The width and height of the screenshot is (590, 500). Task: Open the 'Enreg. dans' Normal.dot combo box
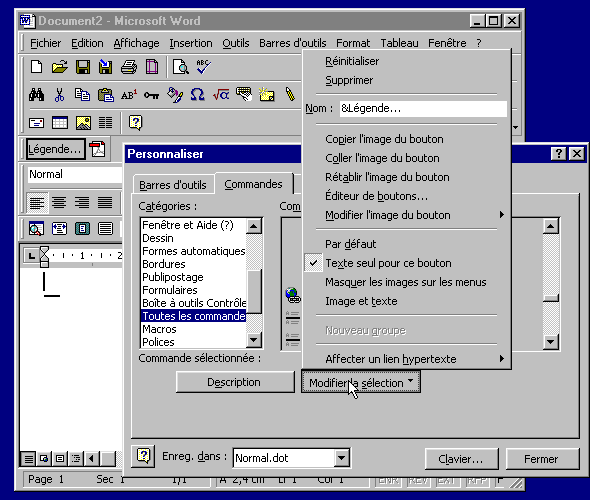[292, 458]
